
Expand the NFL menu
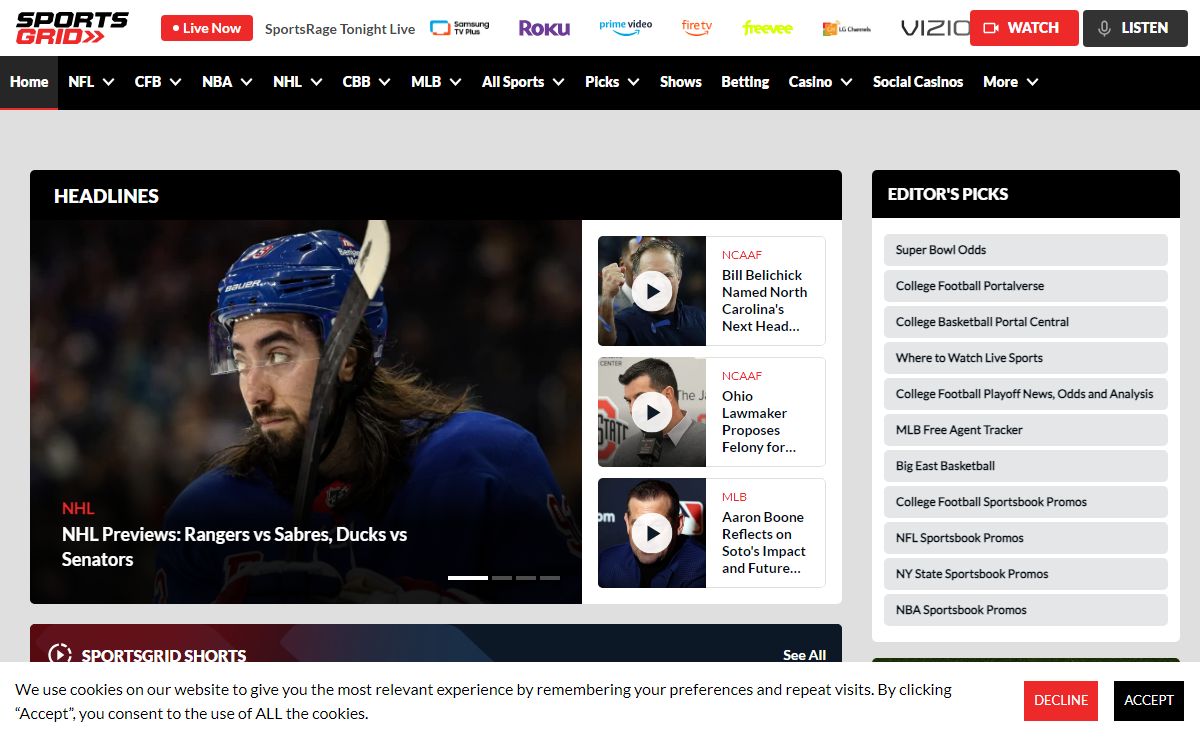[91, 82]
